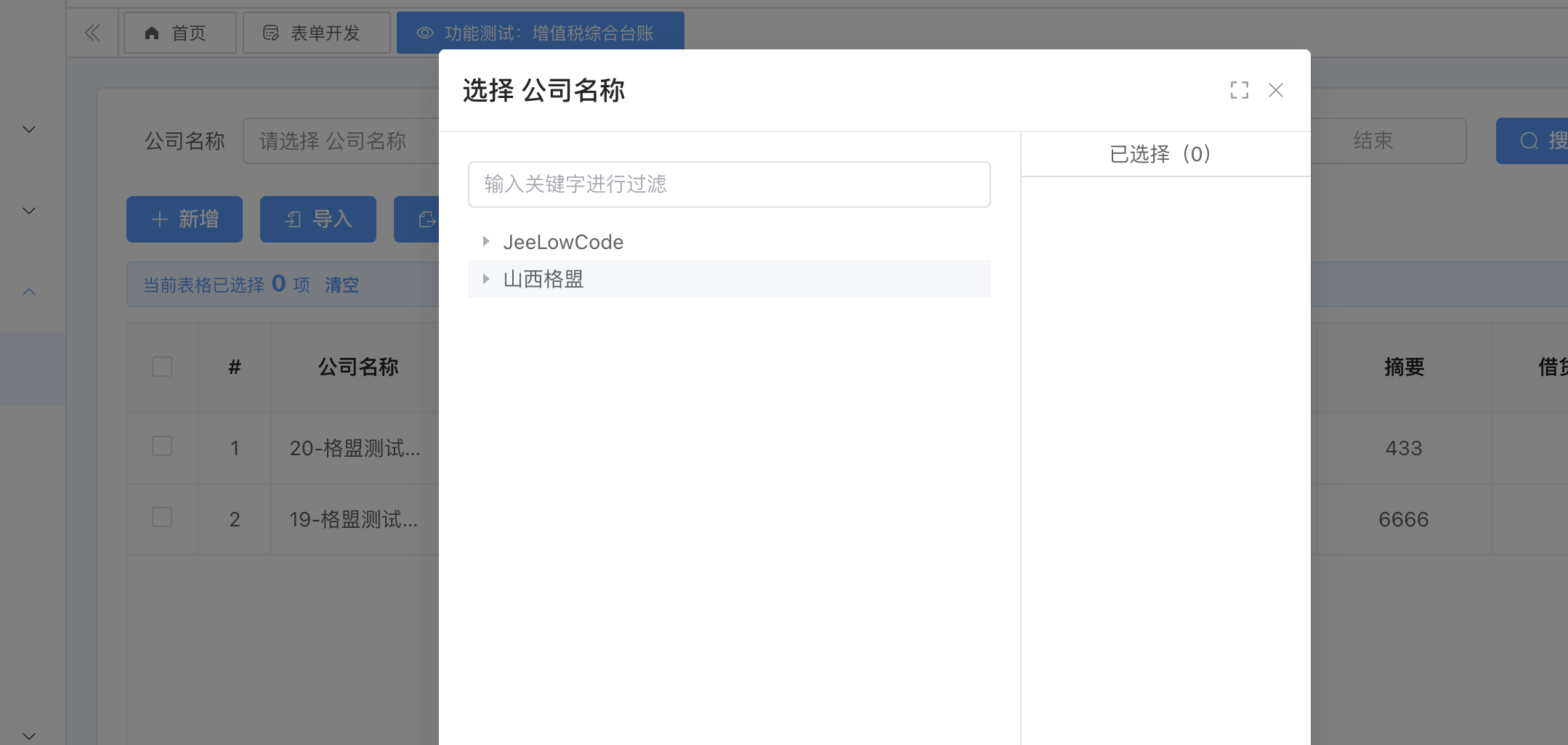Collapse sidebar with double-chevron icon
The width and height of the screenshot is (1568, 745).
coord(92,33)
